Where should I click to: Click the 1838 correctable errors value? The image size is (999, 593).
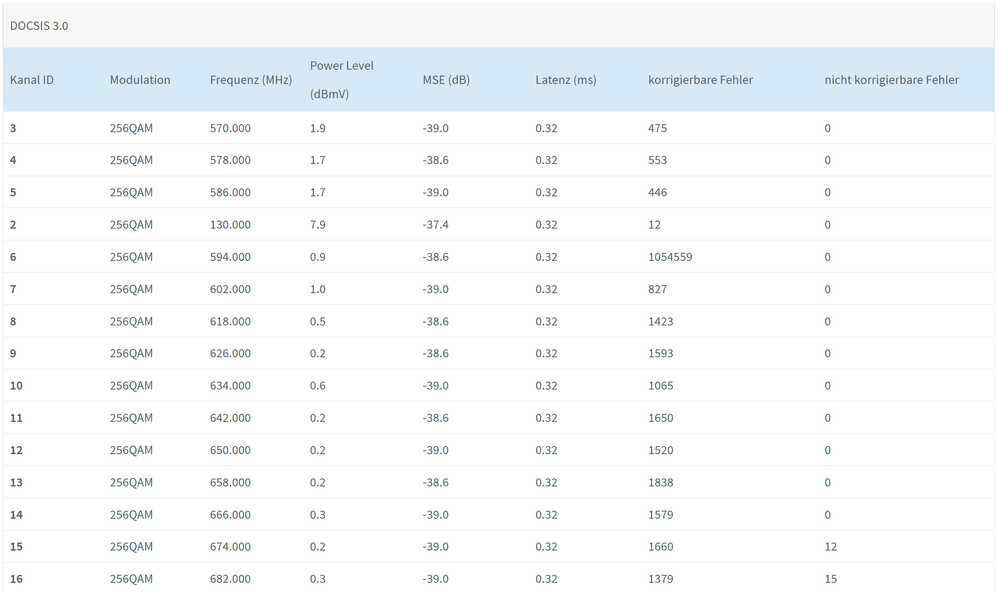point(661,482)
